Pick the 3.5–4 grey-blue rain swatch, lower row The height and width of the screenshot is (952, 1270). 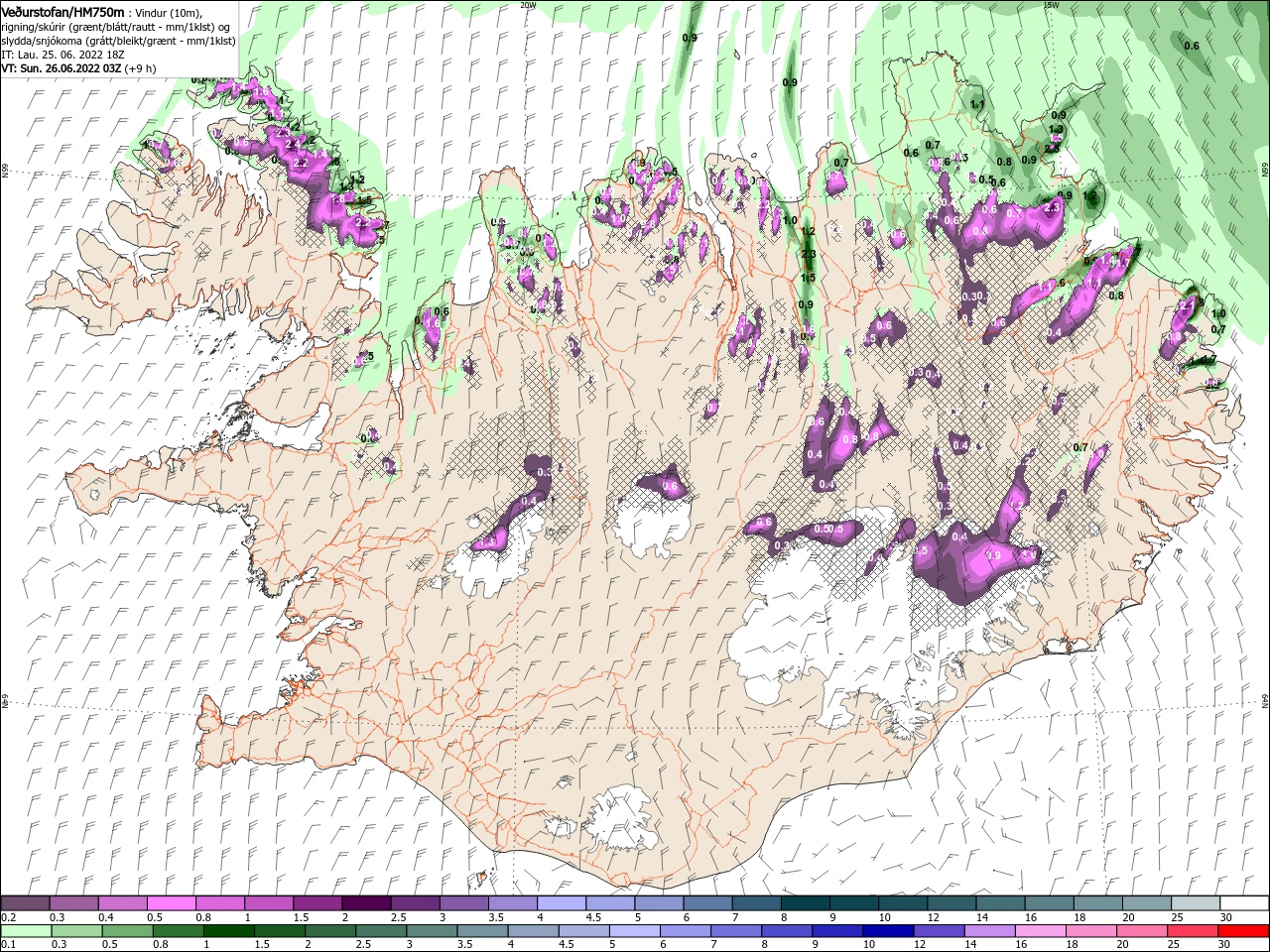tap(482, 931)
